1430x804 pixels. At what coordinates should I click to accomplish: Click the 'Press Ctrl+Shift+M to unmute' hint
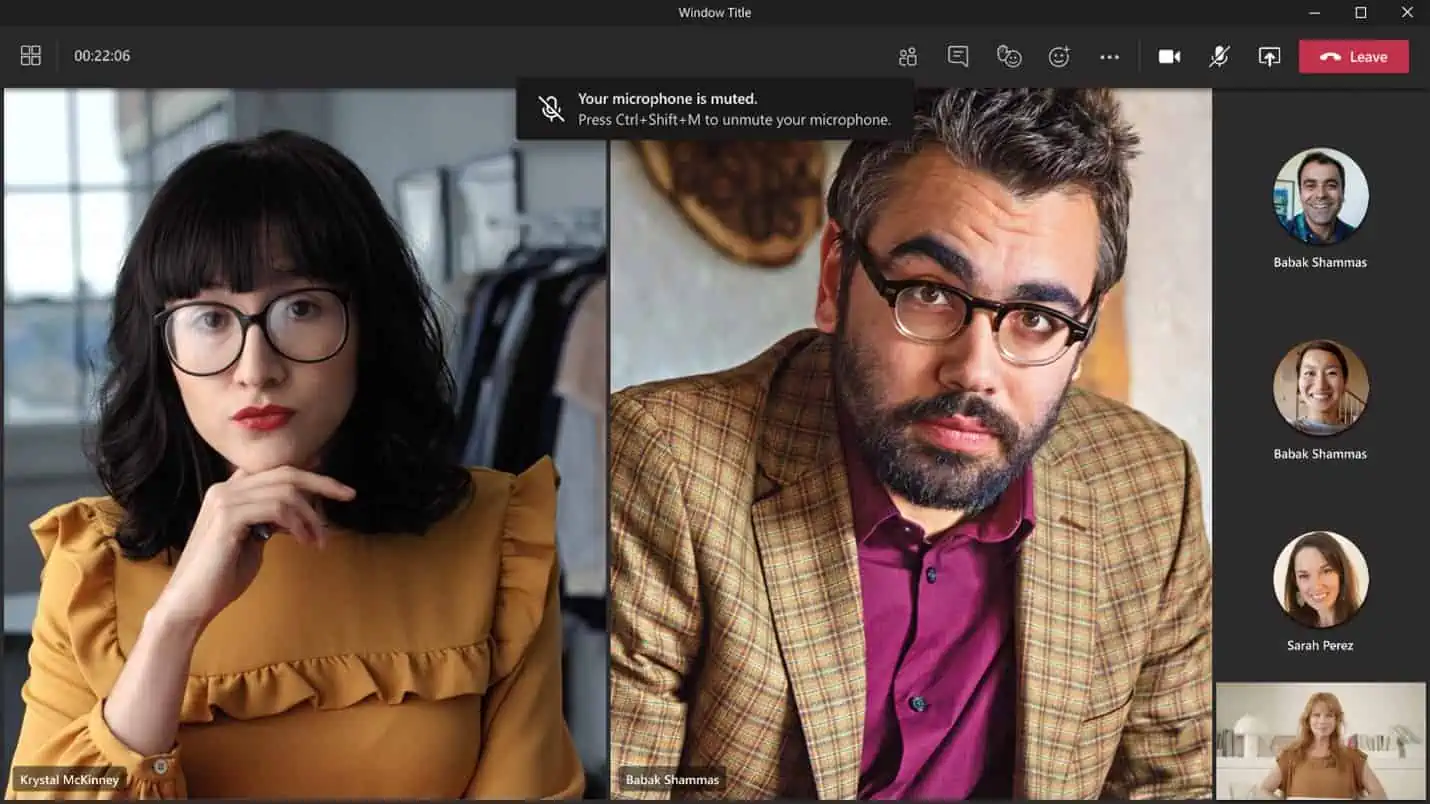(734, 120)
